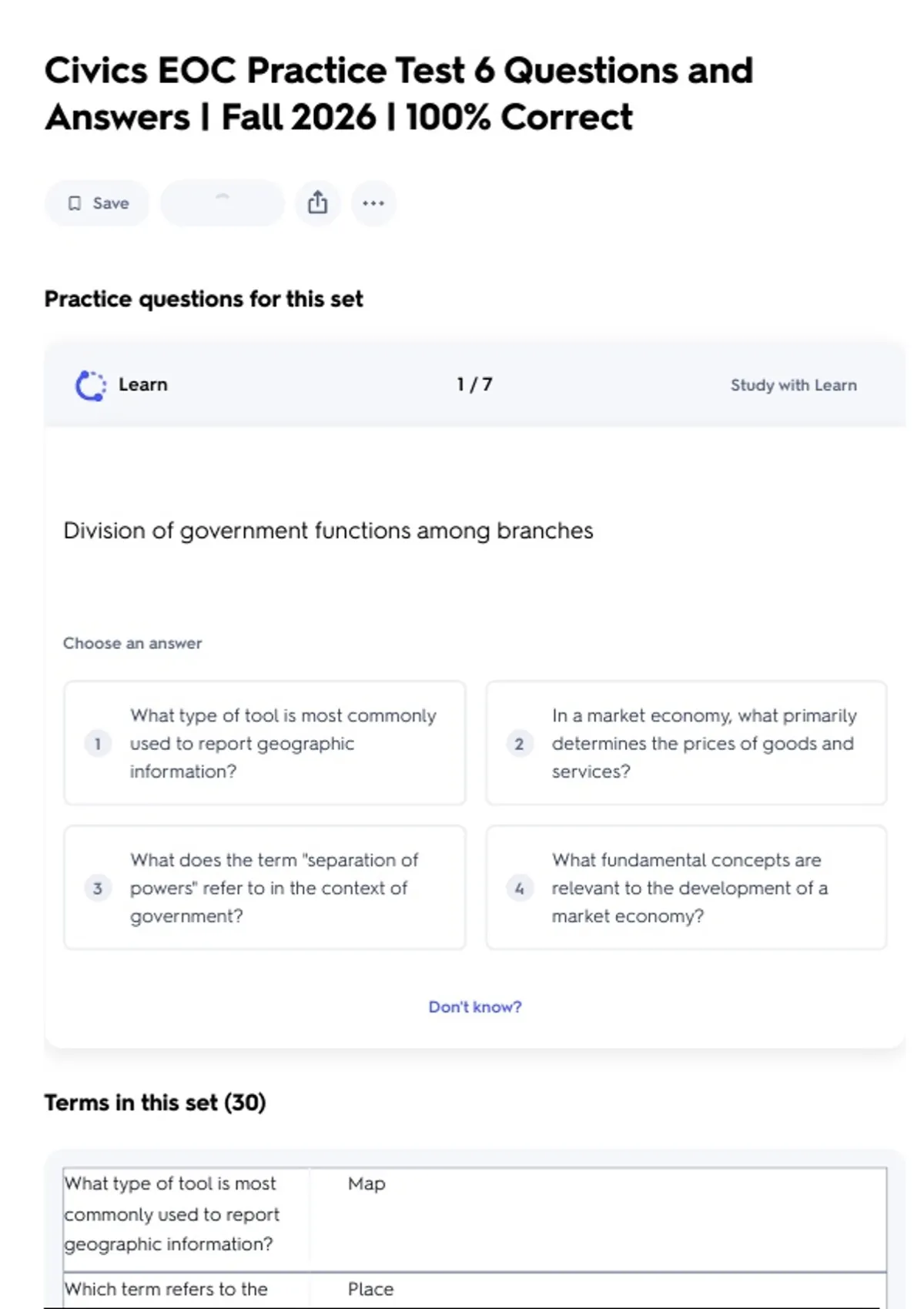Click the Don't know? link
This screenshot has width=924, height=1309.
click(x=474, y=1006)
